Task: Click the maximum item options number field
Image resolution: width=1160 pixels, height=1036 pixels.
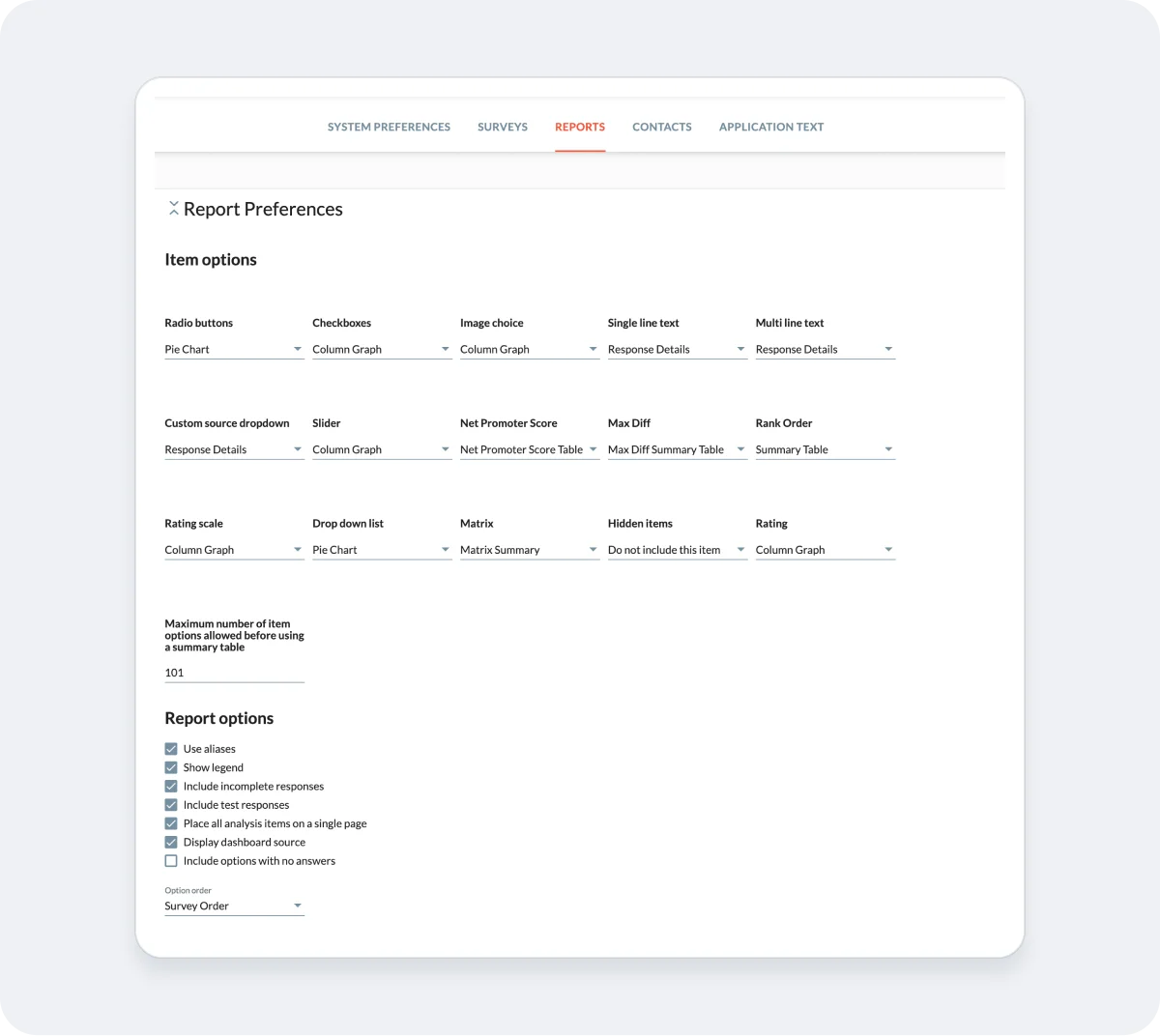Action: pyautogui.click(x=234, y=672)
